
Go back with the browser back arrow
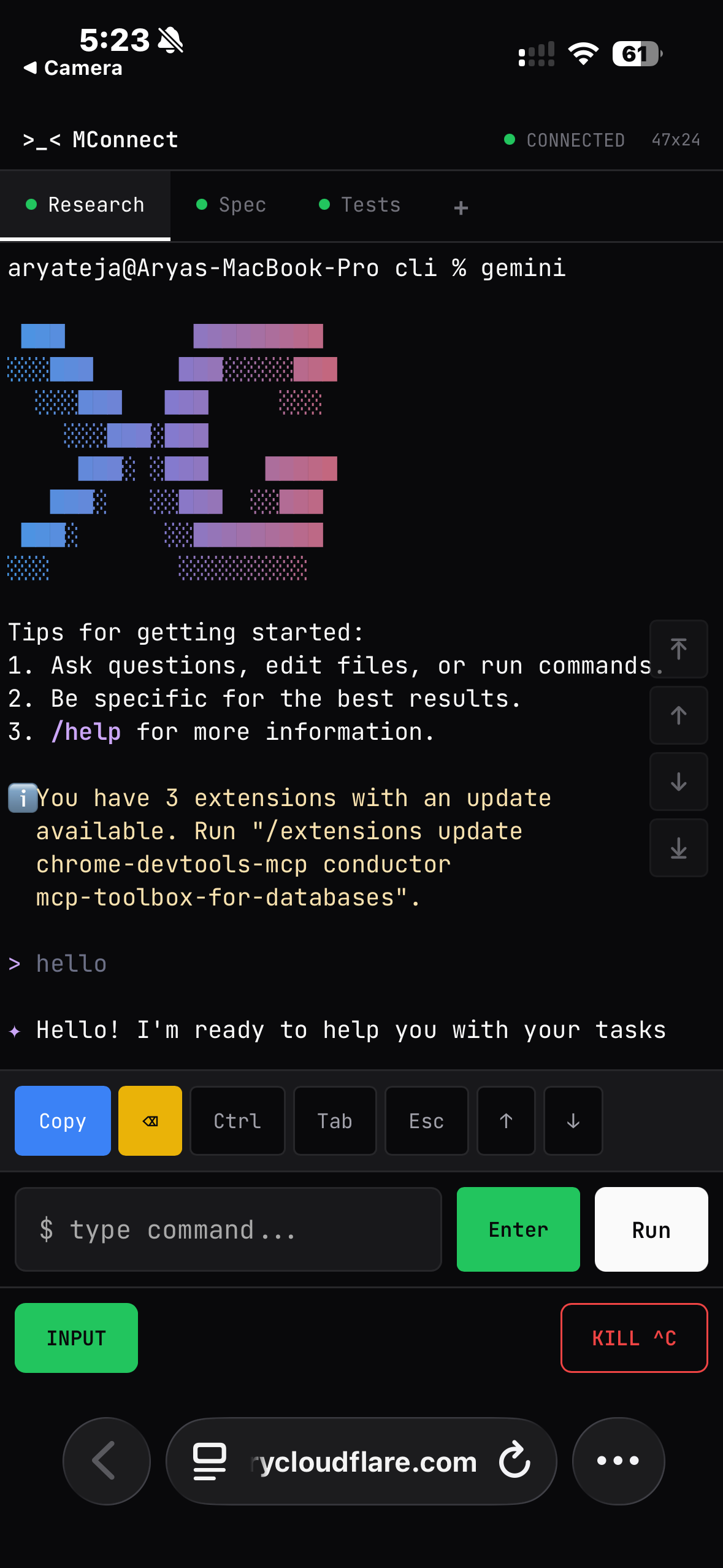point(107,1461)
